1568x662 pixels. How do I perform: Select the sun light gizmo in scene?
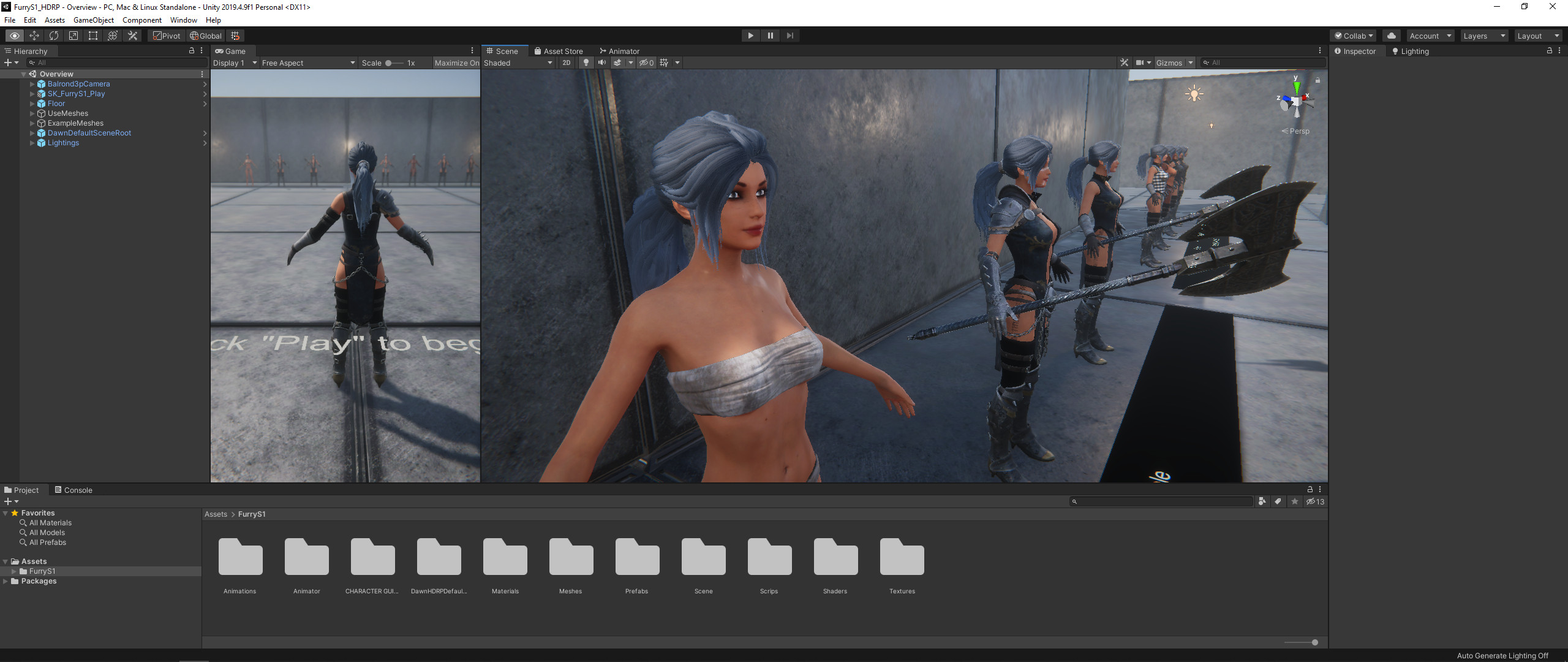point(1194,94)
